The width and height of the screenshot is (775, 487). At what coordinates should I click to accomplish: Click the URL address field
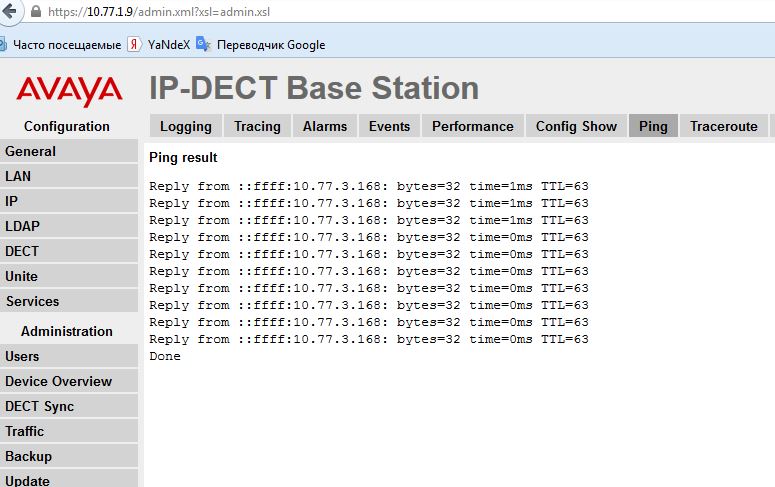pyautogui.click(x=159, y=12)
